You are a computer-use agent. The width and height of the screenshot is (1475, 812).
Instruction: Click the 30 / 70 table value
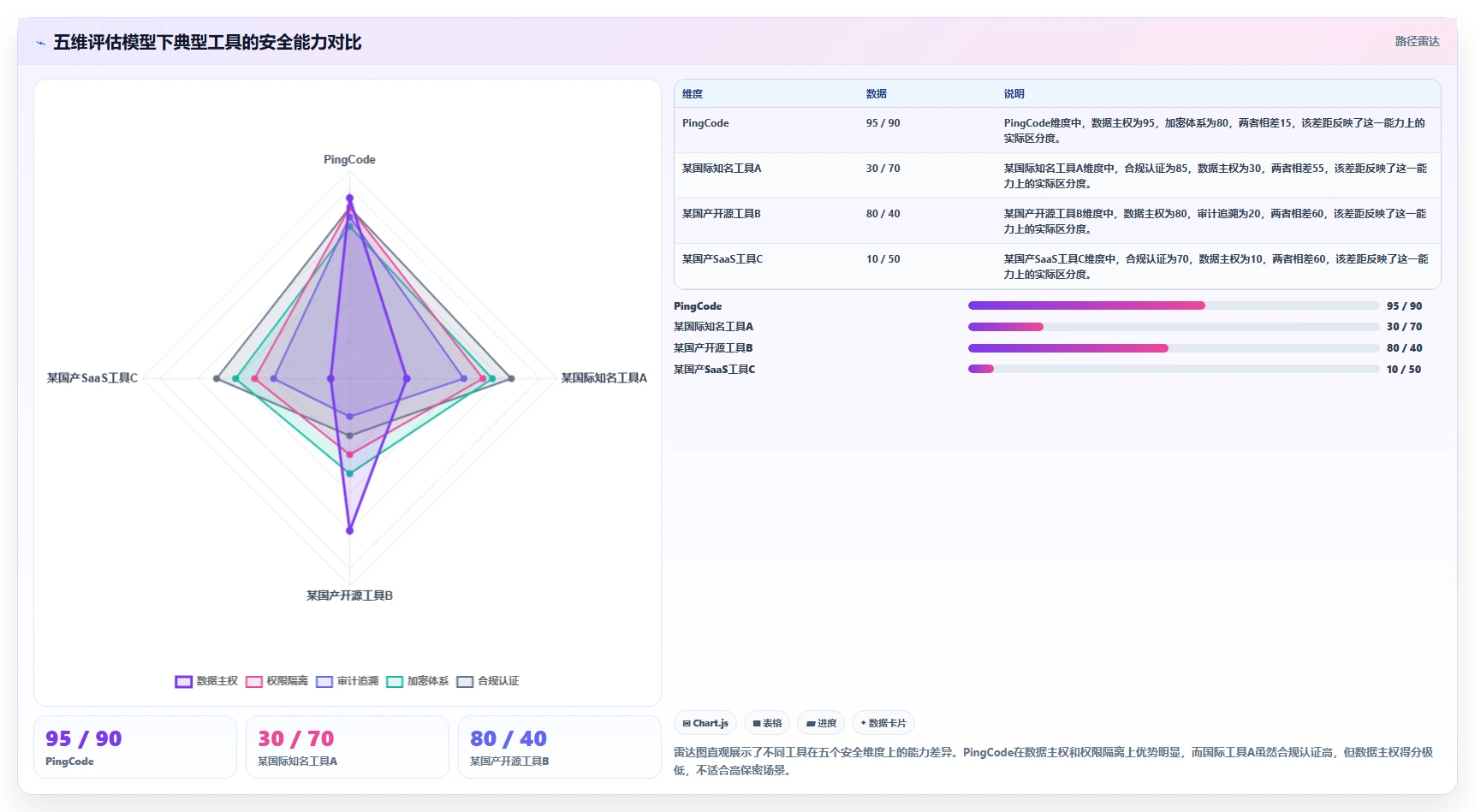click(x=883, y=169)
